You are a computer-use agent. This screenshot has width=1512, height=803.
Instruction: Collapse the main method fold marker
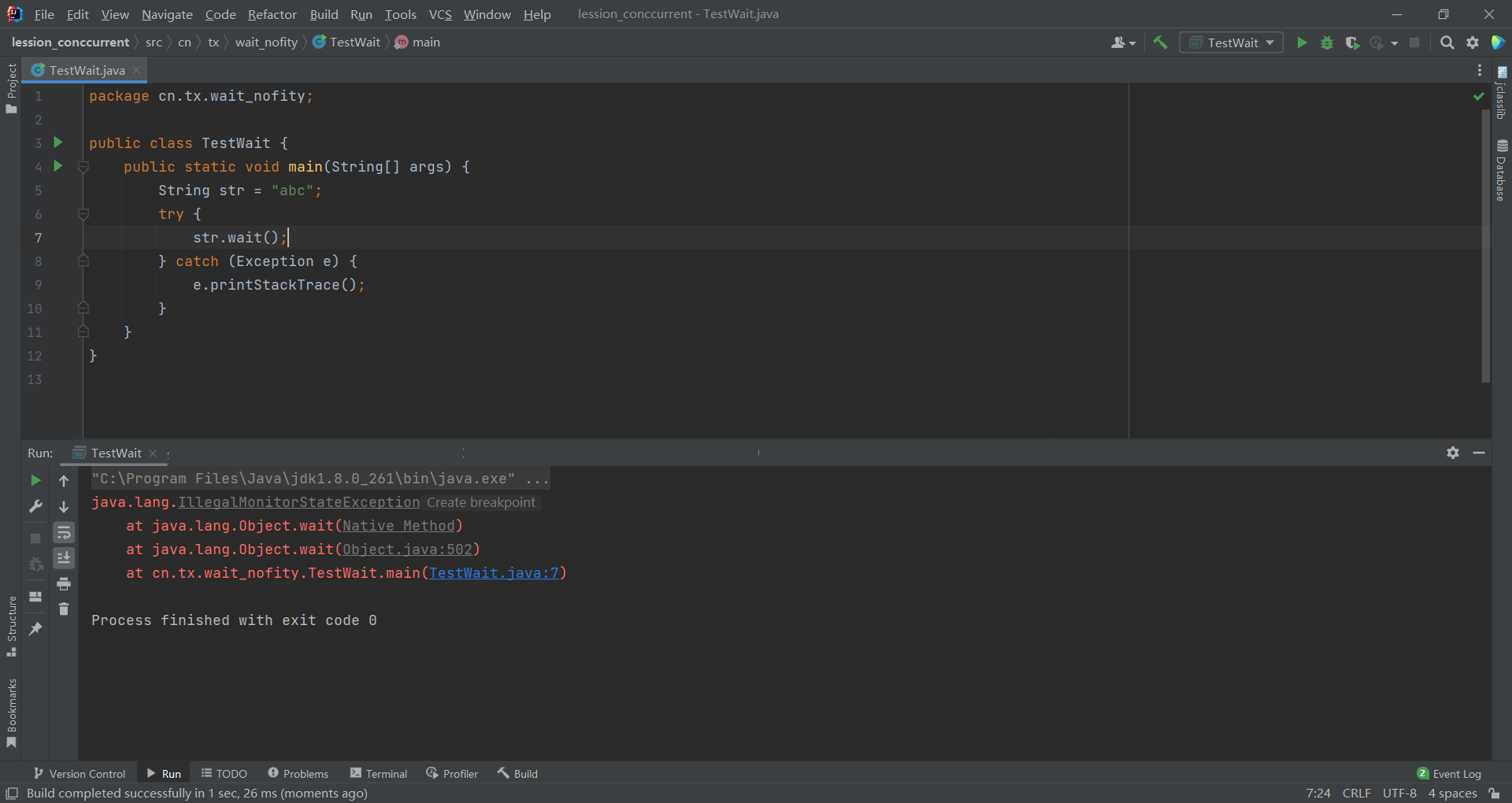click(x=83, y=167)
